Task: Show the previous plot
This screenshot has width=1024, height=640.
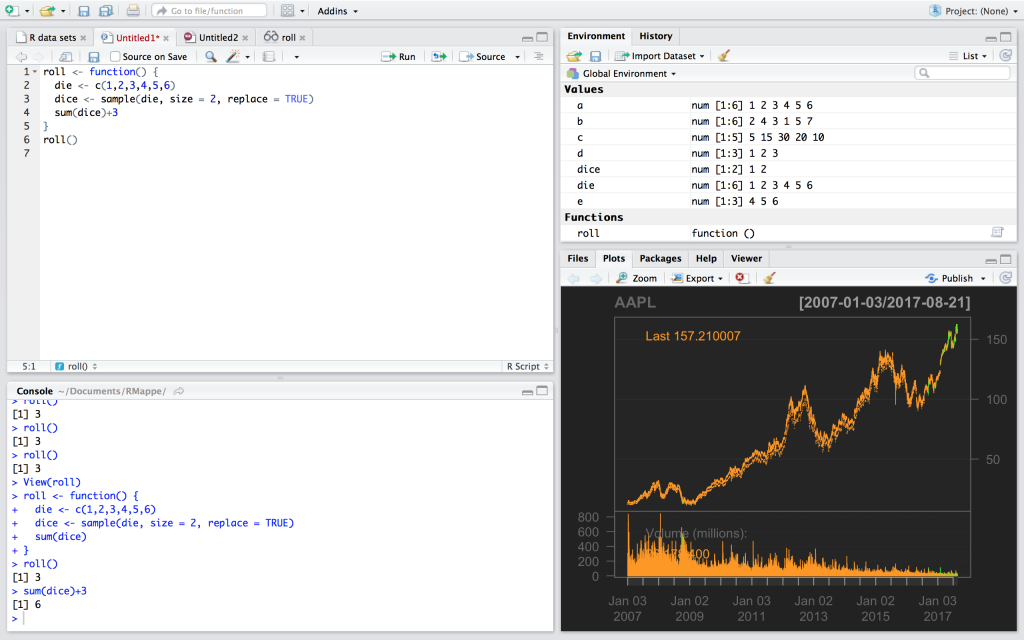Action: (573, 278)
